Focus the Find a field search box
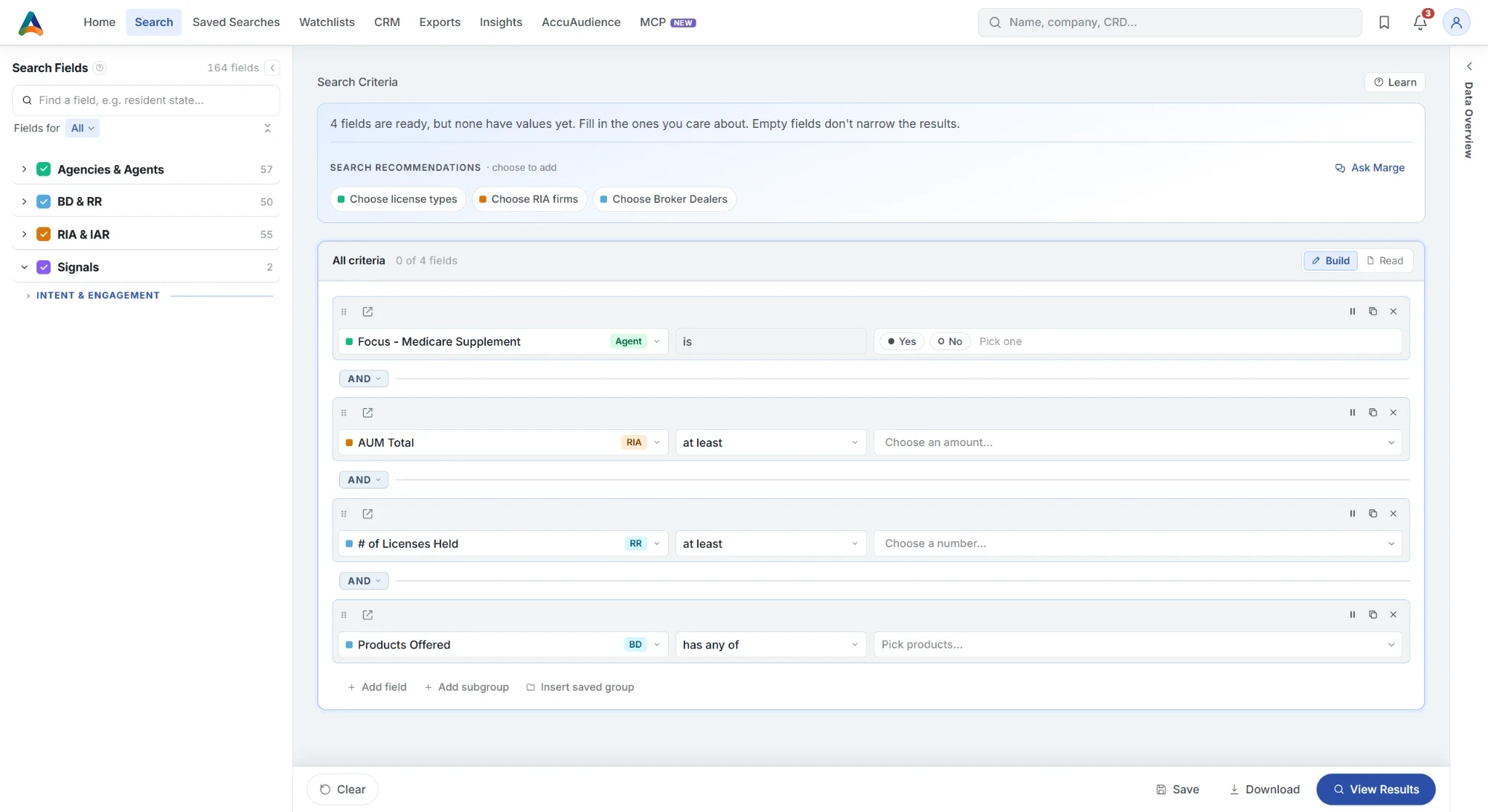Screen dimensions: 1488x812 click(146, 100)
